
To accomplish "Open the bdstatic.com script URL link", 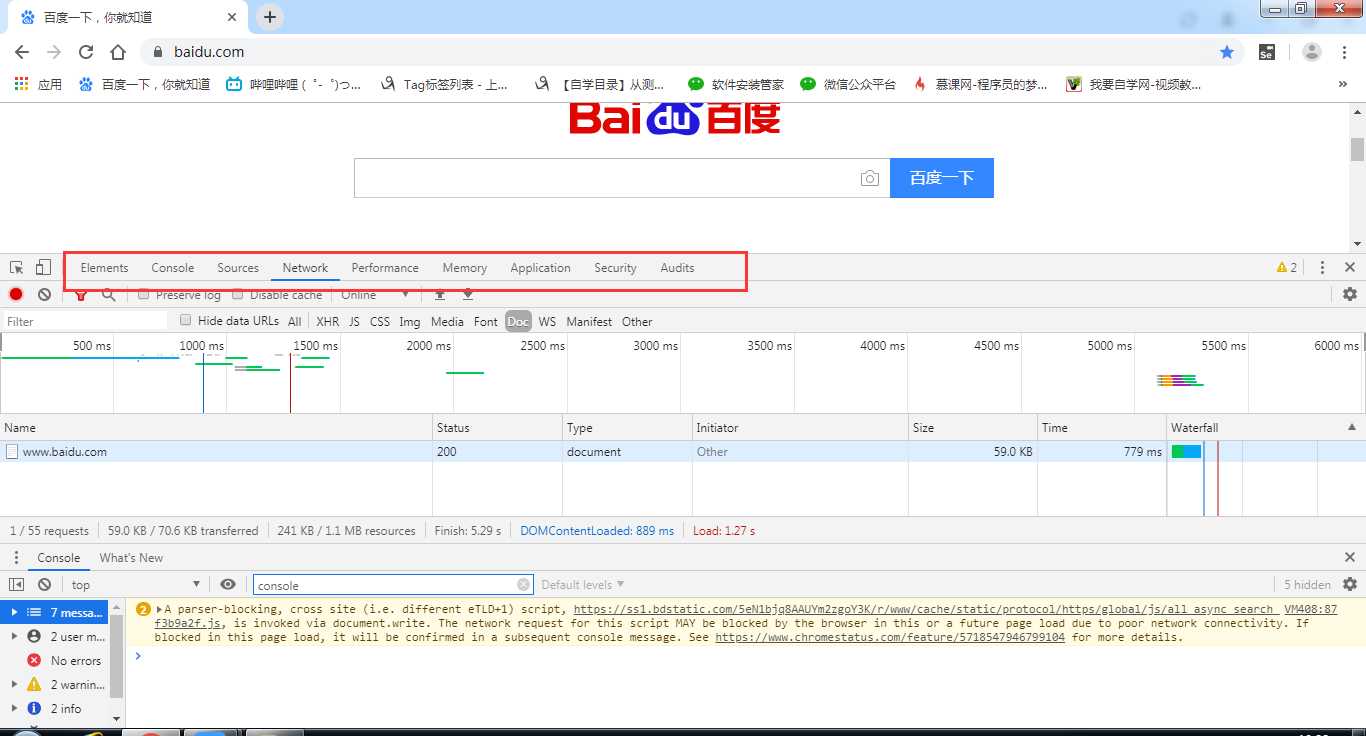I will pos(924,609).
